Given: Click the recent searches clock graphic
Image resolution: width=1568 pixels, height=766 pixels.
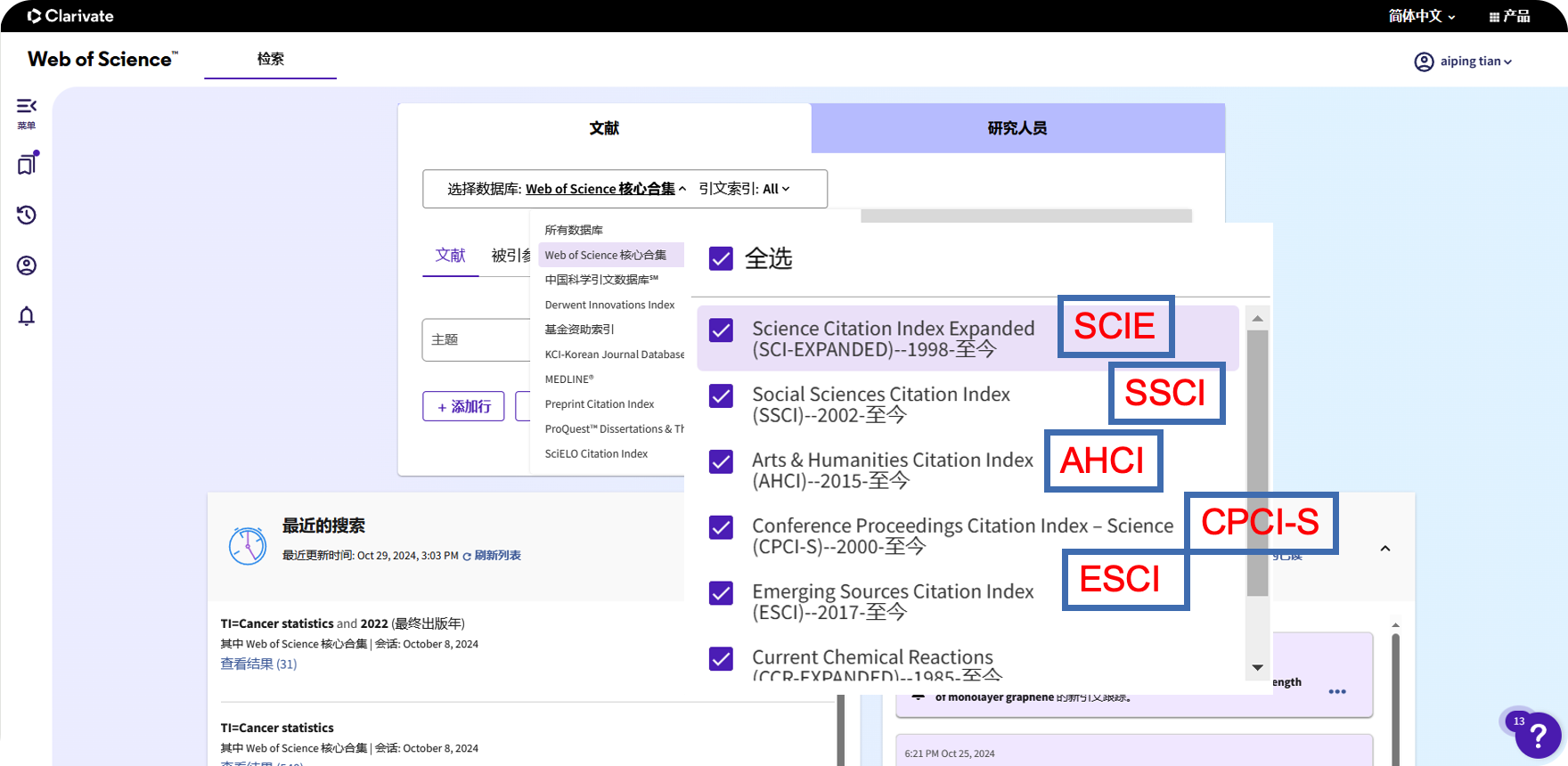Looking at the screenshot, I should pyautogui.click(x=248, y=546).
